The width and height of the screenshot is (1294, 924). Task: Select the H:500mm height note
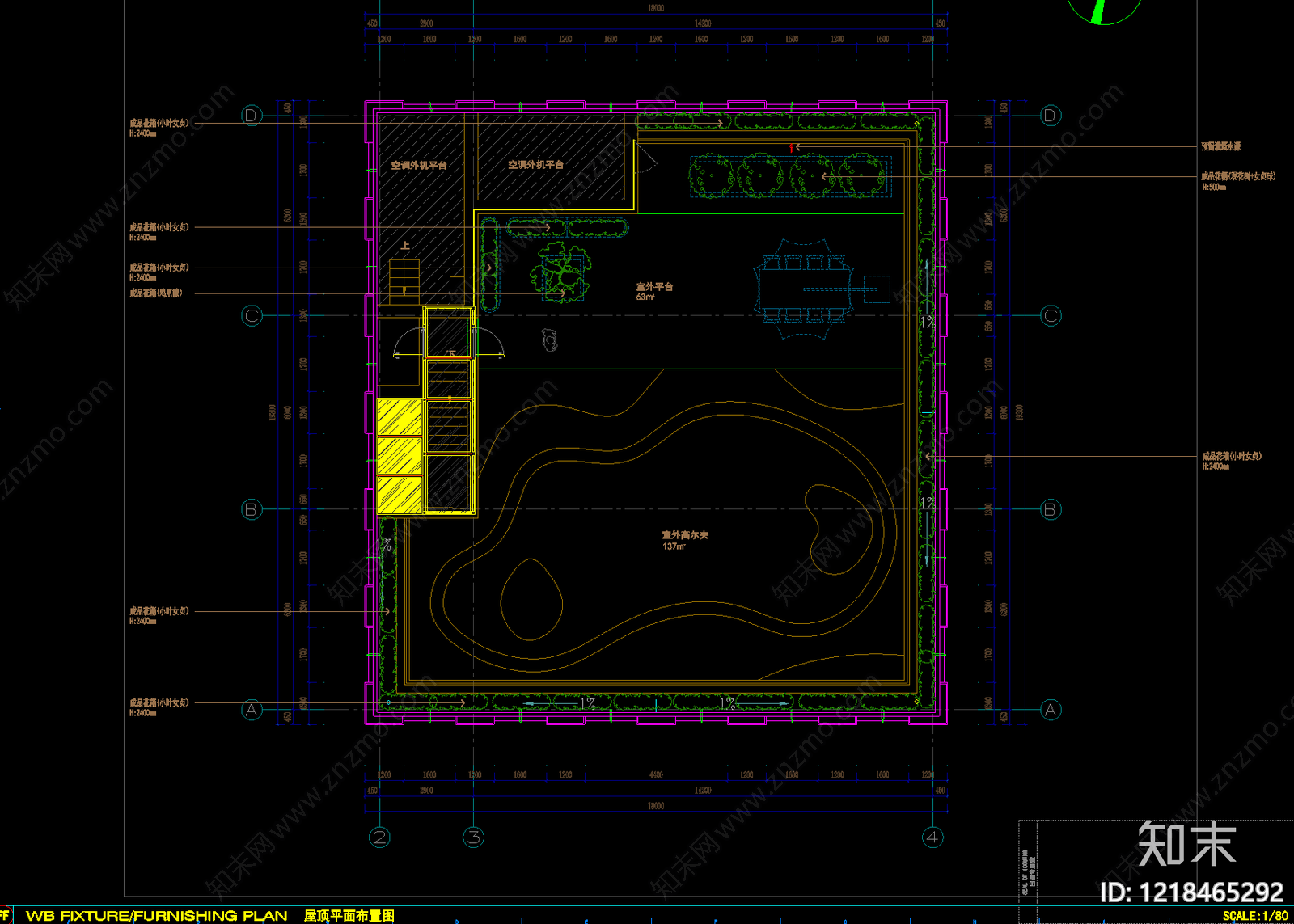[x=1214, y=187]
